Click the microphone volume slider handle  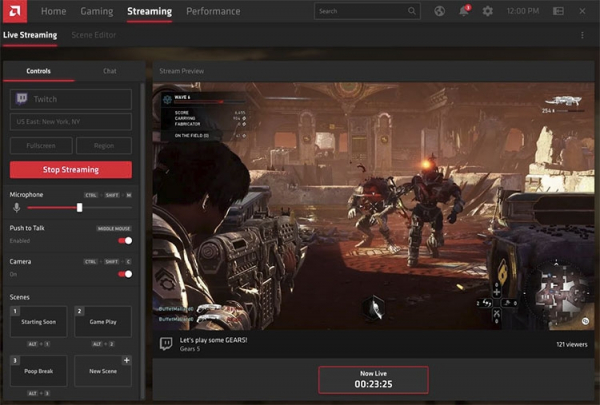pyautogui.click(x=79, y=207)
